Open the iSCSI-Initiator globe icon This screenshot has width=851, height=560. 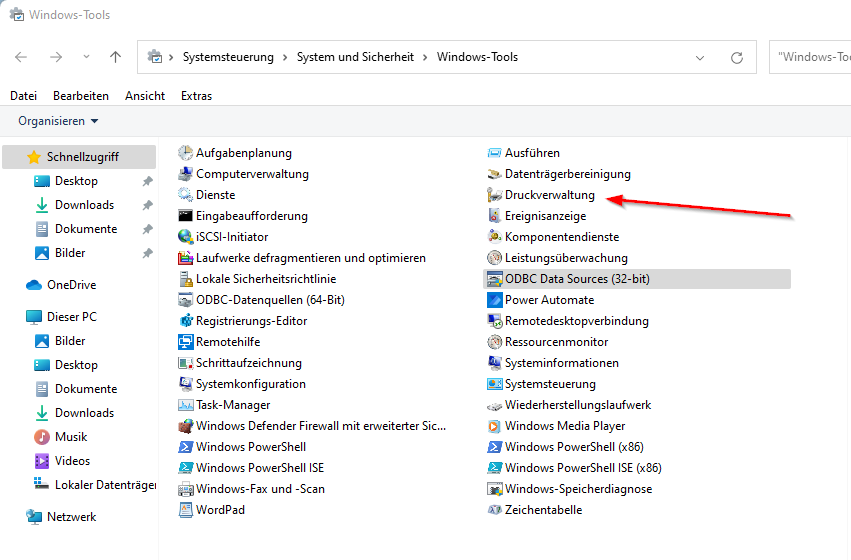click(186, 237)
